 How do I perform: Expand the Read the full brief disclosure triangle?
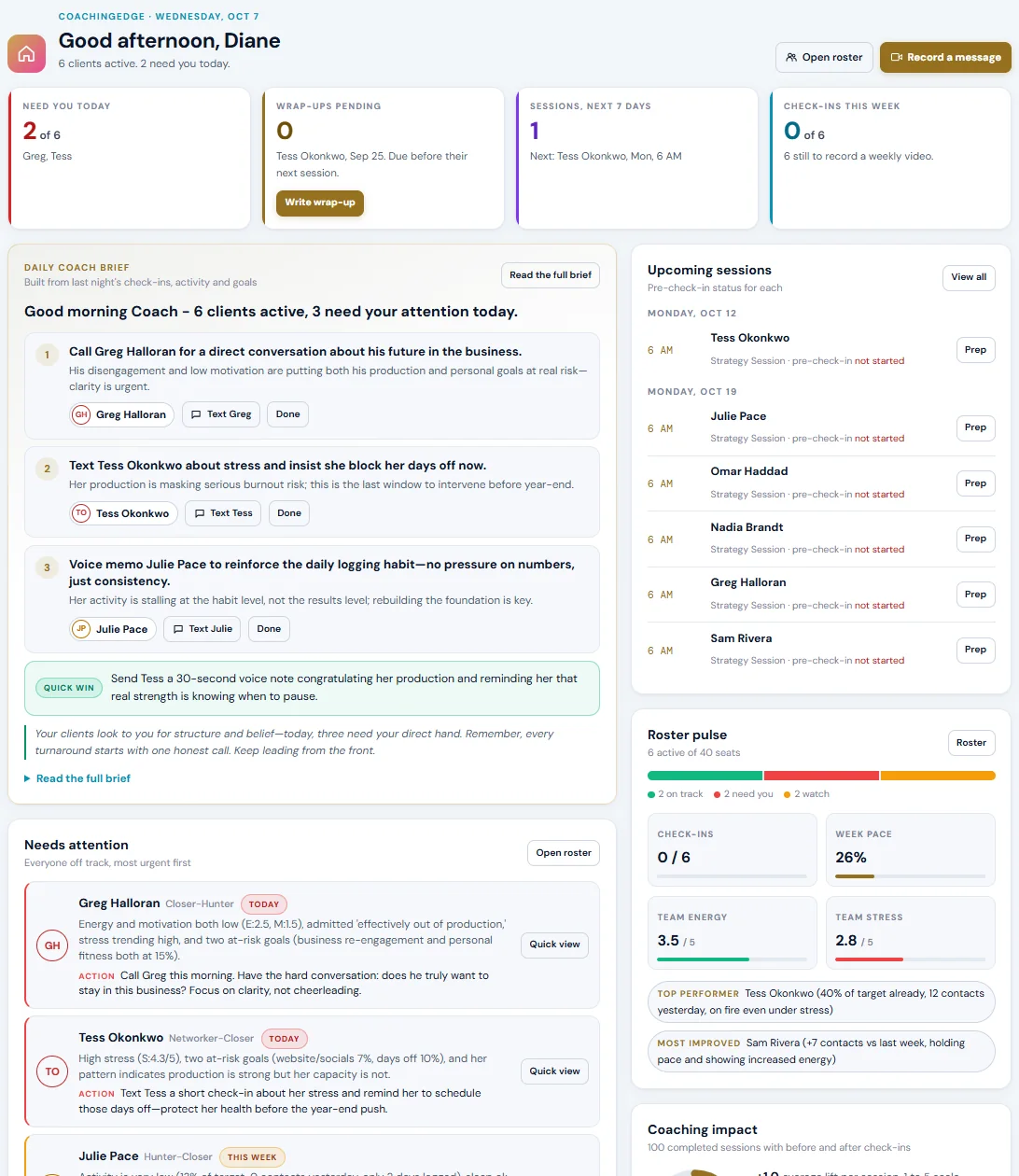tap(27, 778)
